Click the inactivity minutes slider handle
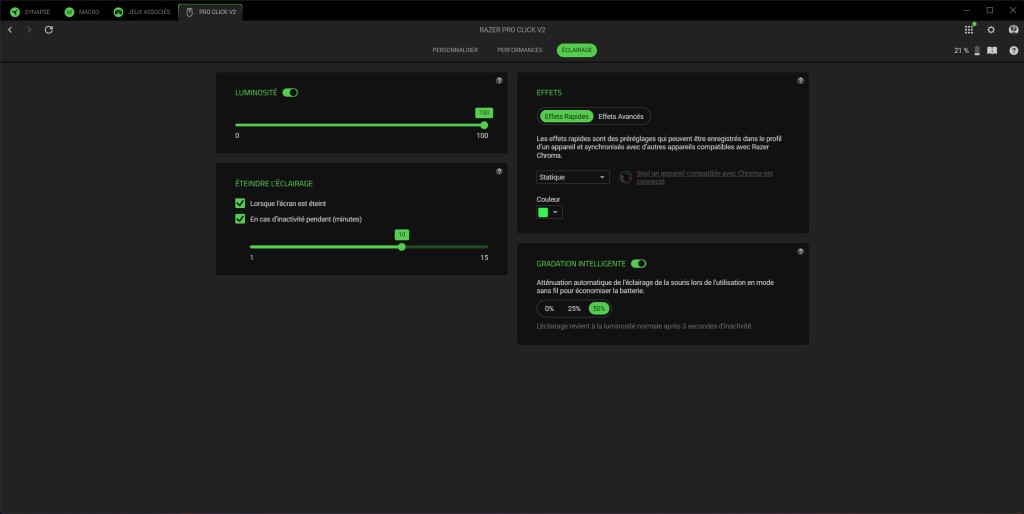Viewport: 1024px width, 514px height. tap(402, 247)
